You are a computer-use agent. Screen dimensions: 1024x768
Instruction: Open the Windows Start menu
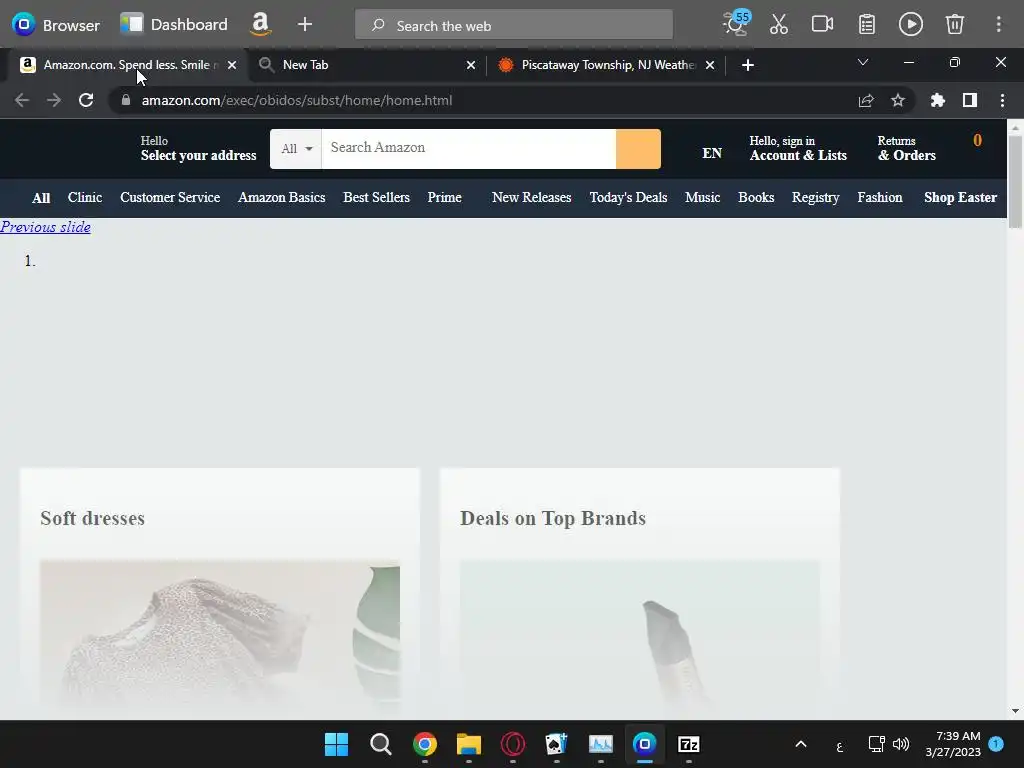[x=336, y=744]
